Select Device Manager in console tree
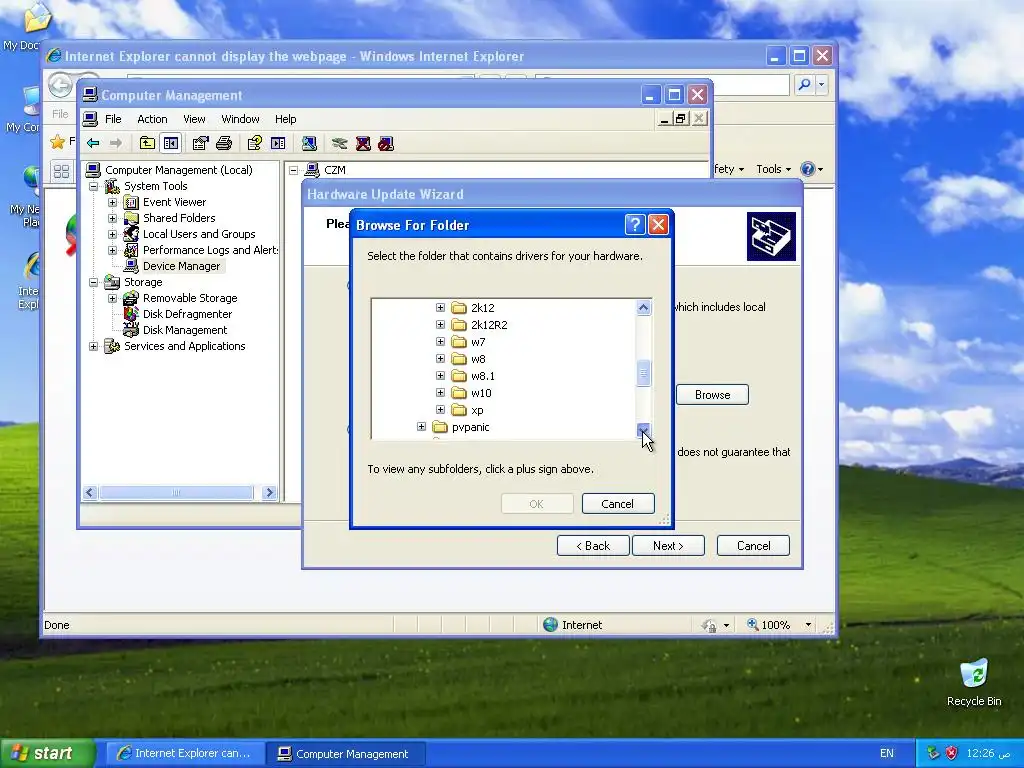 coord(181,266)
